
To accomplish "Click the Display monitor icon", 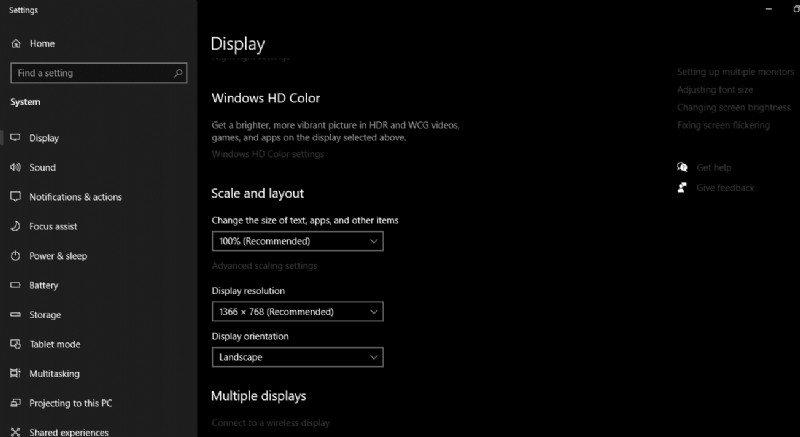I will tap(15, 138).
